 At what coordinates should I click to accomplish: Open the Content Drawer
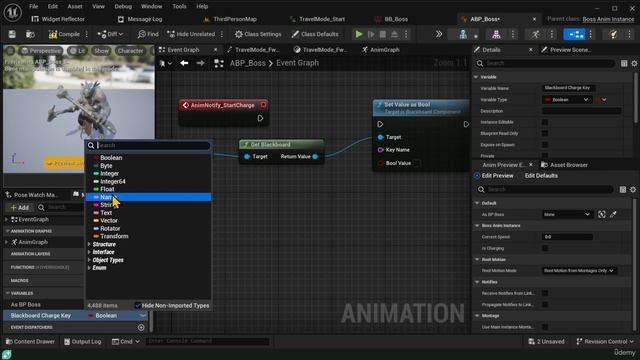click(x=30, y=342)
